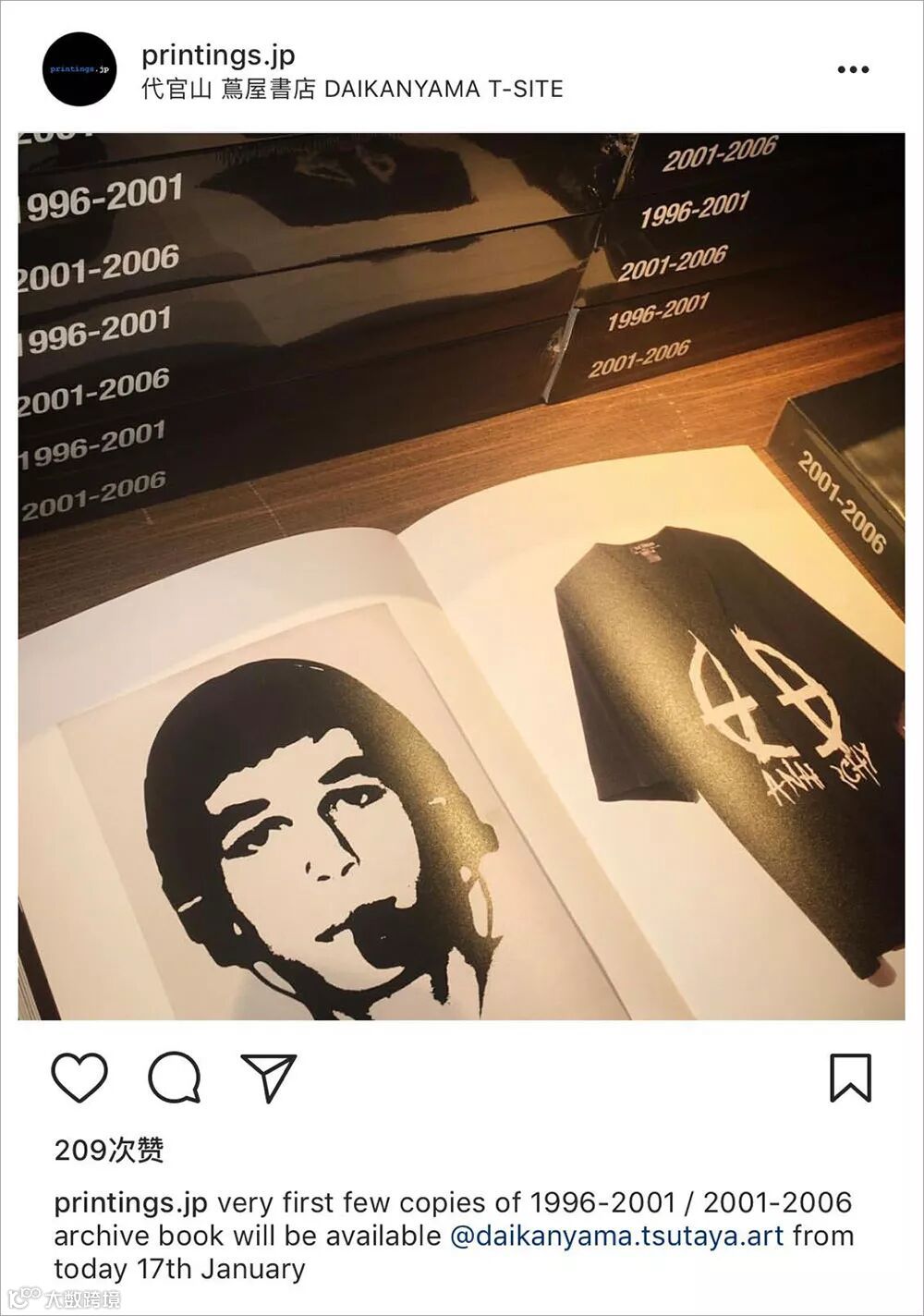Share the post with the paper plane icon
Image resolution: width=924 pixels, height=1316 pixels.
pyautogui.click(x=268, y=1078)
